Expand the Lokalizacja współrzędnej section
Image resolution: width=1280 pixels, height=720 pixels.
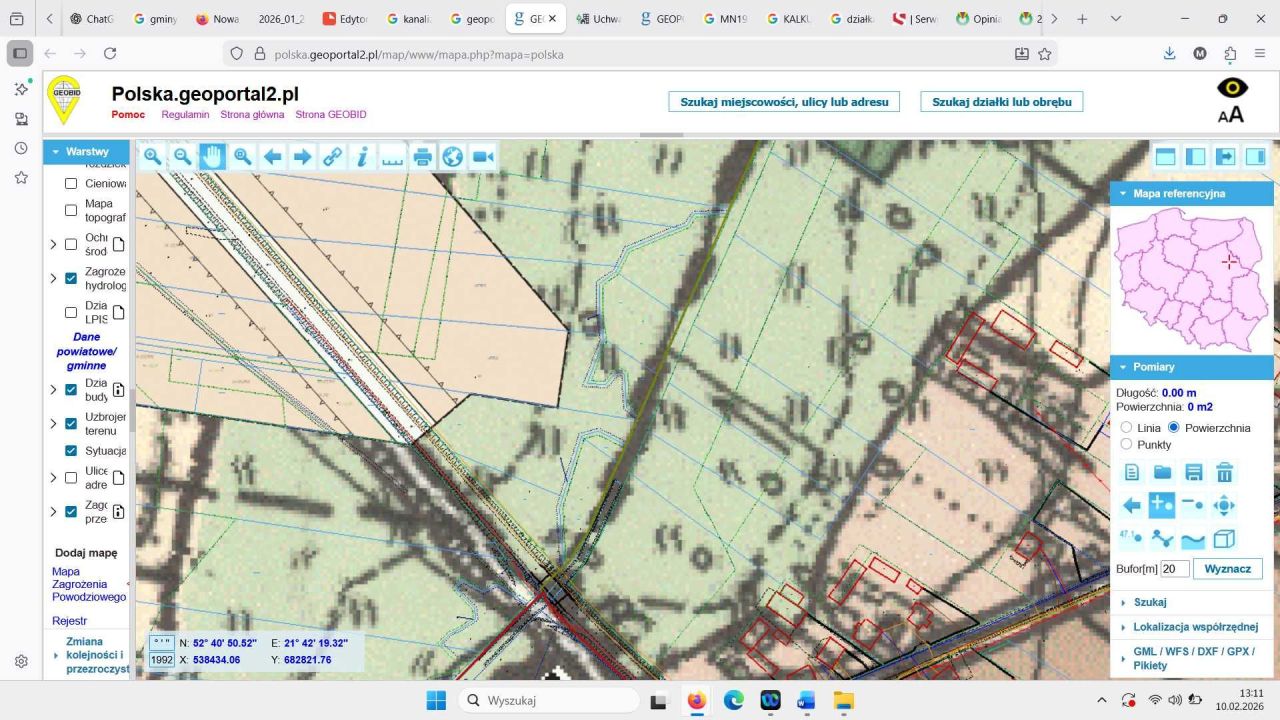1194,627
